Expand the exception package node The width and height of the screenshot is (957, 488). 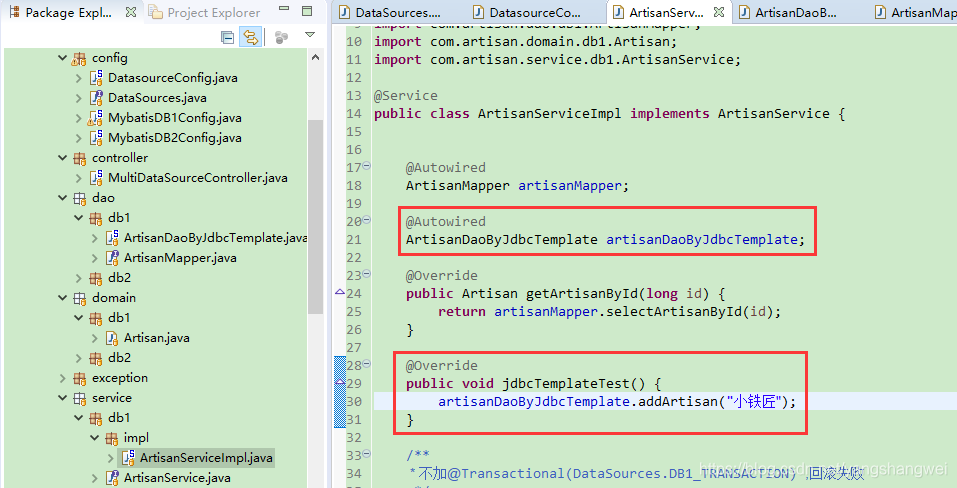[x=62, y=378]
